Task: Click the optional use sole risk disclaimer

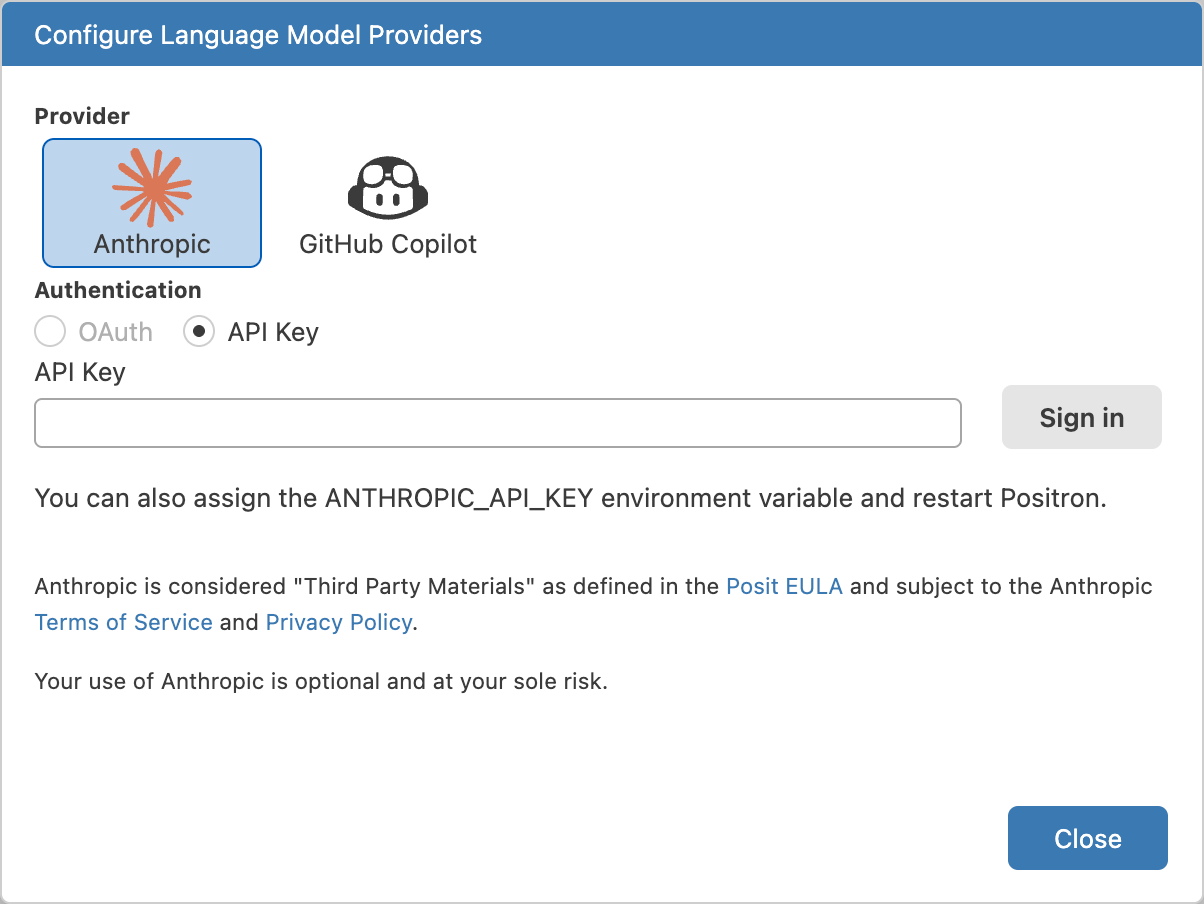Action: click(321, 682)
